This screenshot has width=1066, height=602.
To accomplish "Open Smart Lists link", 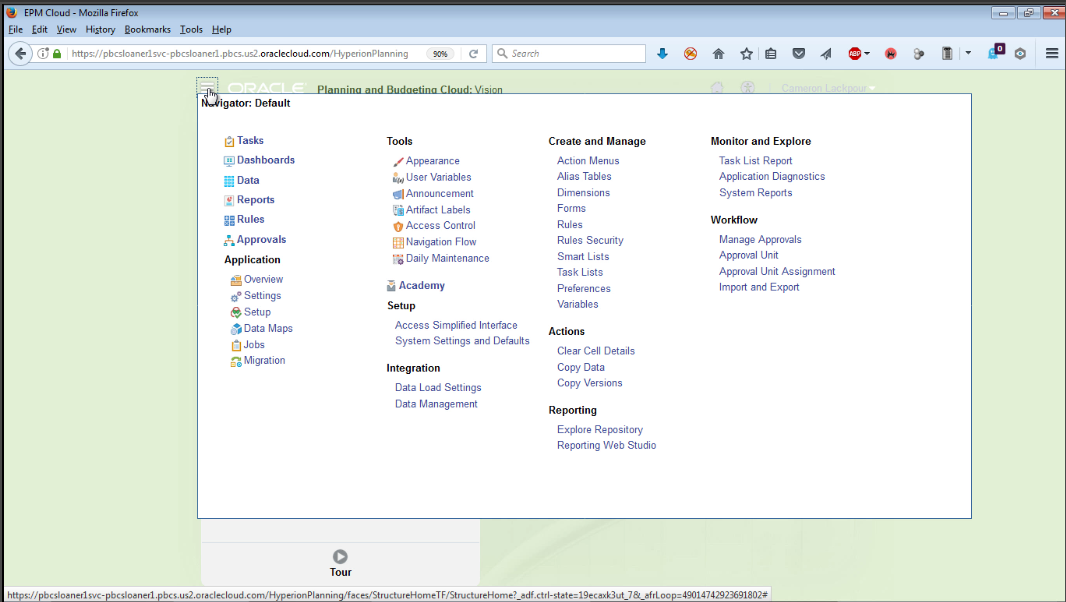I will 583,256.
